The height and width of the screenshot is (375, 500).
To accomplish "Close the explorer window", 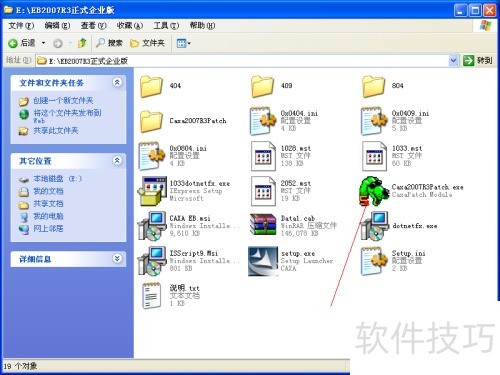I will [490, 10].
